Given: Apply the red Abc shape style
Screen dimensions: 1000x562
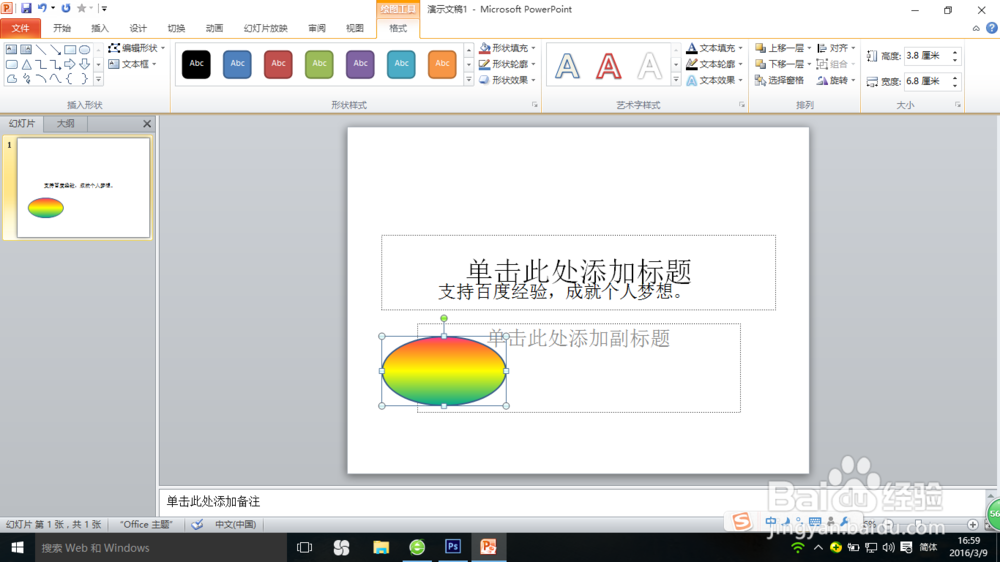Looking at the screenshot, I should click(x=278, y=64).
